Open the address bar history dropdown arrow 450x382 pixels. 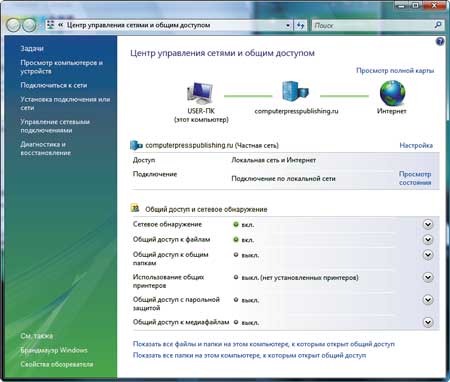click(x=288, y=25)
